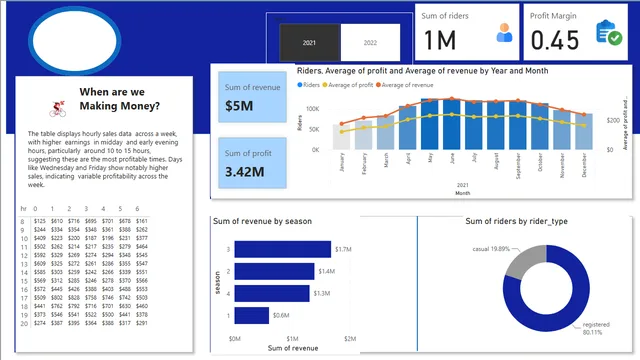The width and height of the screenshot is (640, 360).
Task: Click the $125 cell in hour 8 row
Action: point(40,221)
